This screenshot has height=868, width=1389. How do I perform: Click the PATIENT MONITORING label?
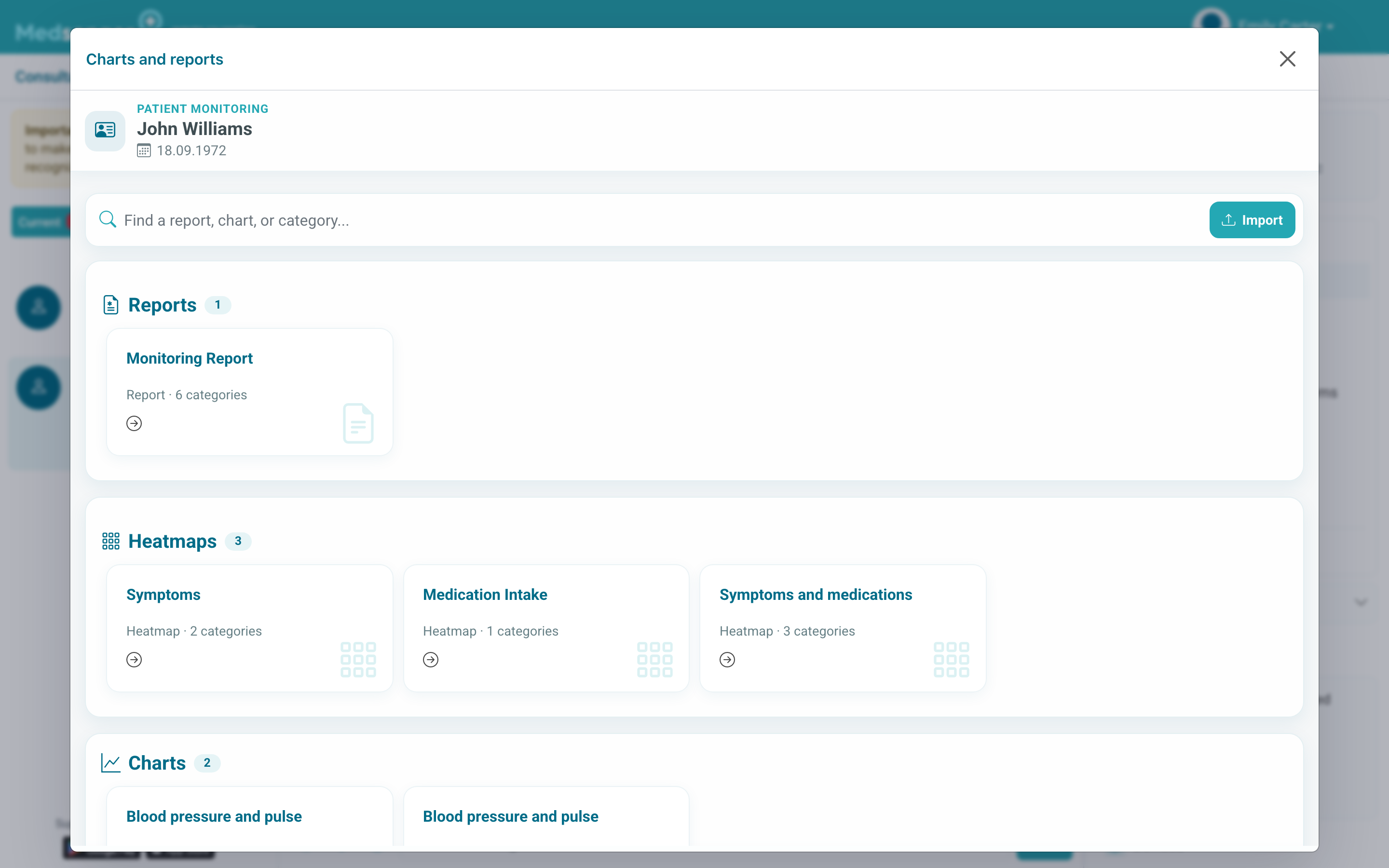point(203,108)
